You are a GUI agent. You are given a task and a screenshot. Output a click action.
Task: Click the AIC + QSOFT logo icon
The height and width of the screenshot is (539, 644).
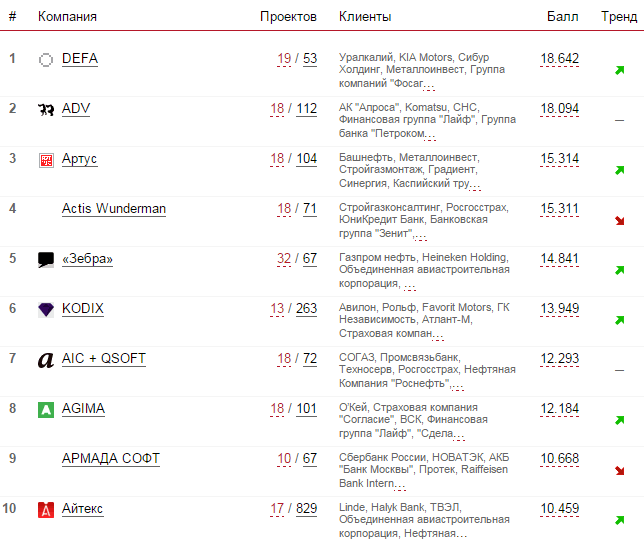pyautogui.click(x=45, y=360)
